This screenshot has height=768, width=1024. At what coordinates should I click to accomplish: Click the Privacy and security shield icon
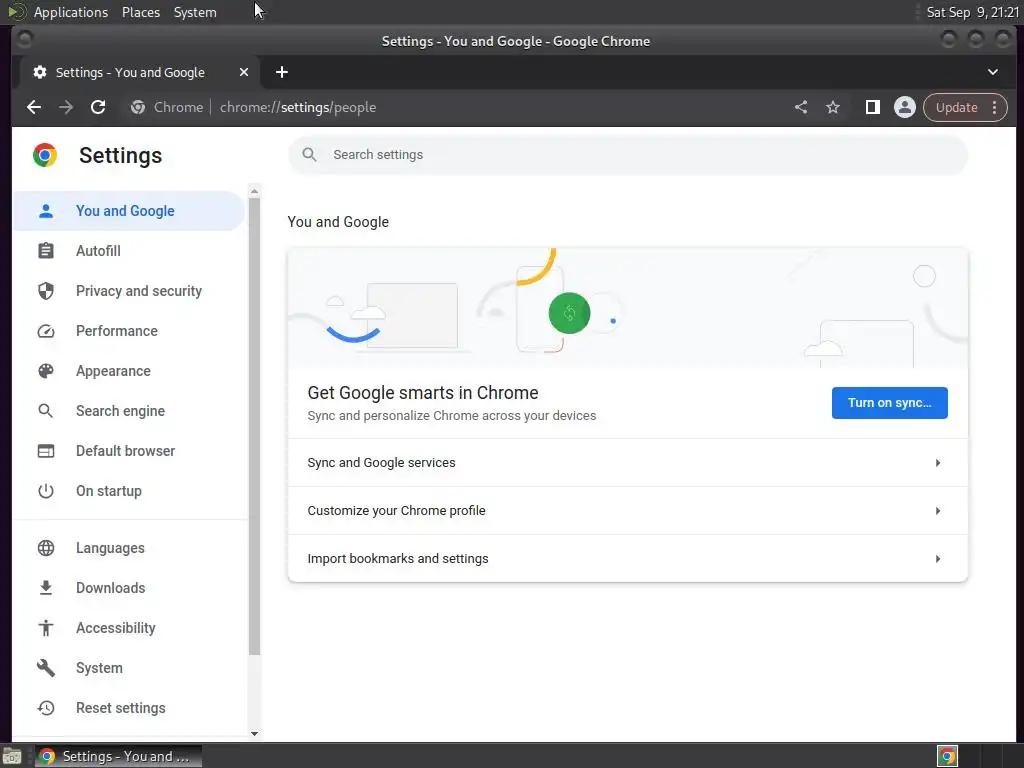(46, 291)
